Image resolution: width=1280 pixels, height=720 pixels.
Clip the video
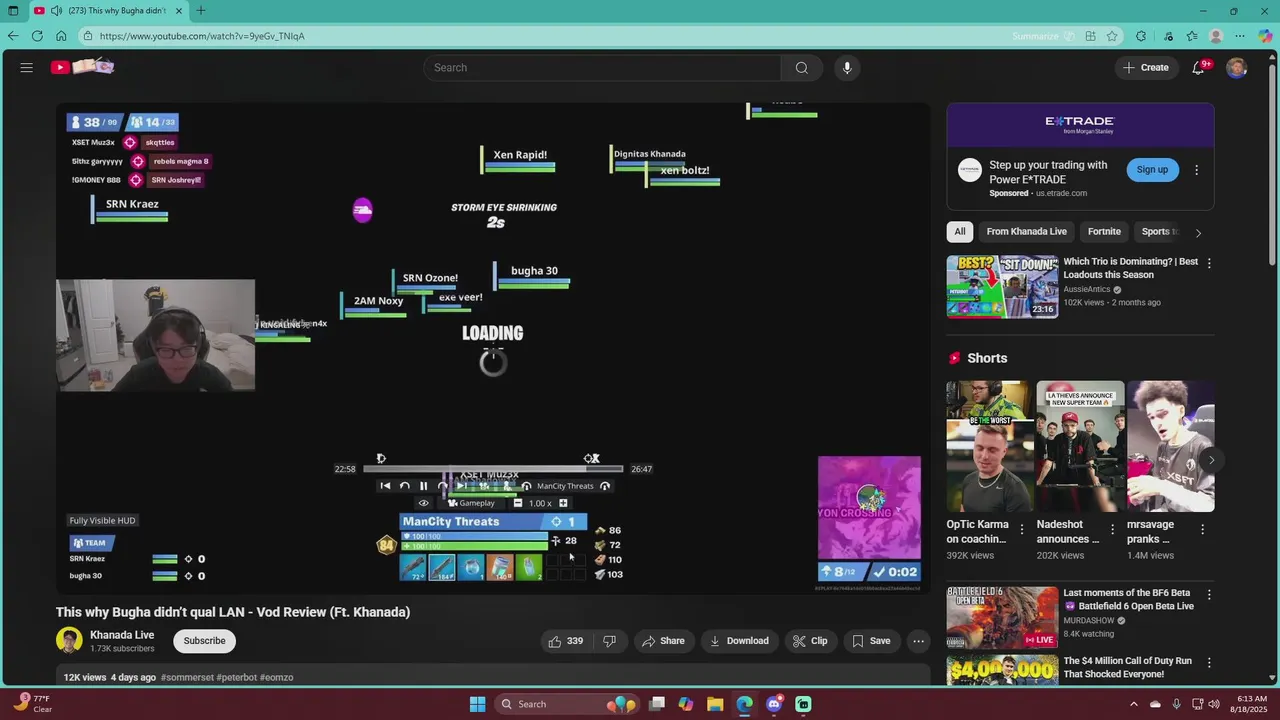(810, 641)
